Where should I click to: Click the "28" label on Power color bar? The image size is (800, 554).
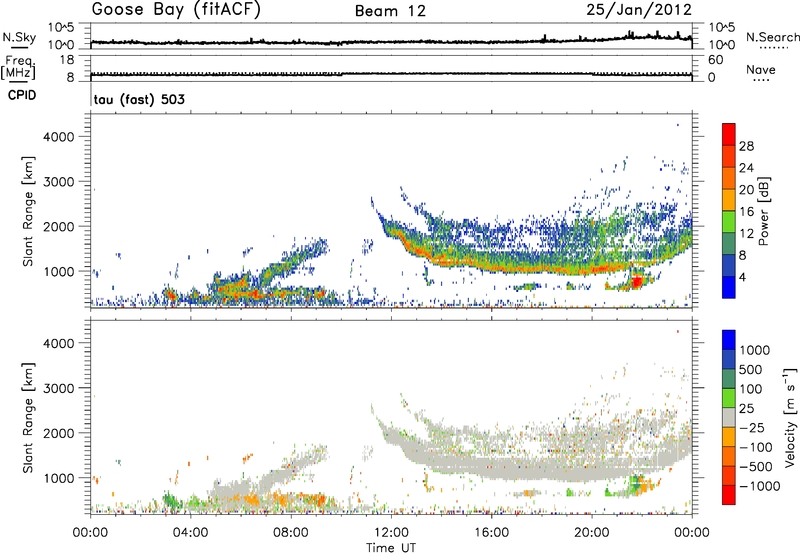point(746,146)
